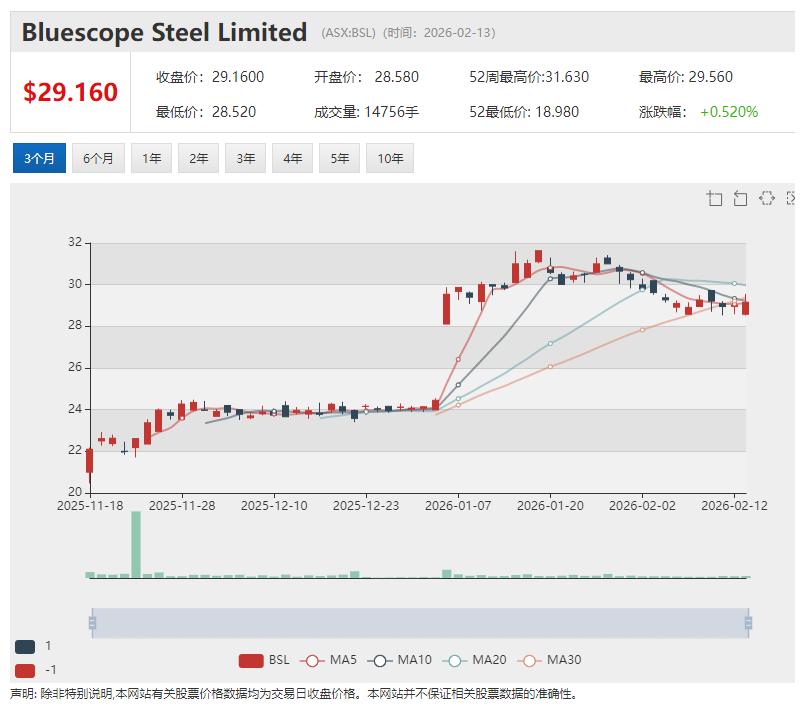Choose the 4年 range tab

pyautogui.click(x=292, y=158)
